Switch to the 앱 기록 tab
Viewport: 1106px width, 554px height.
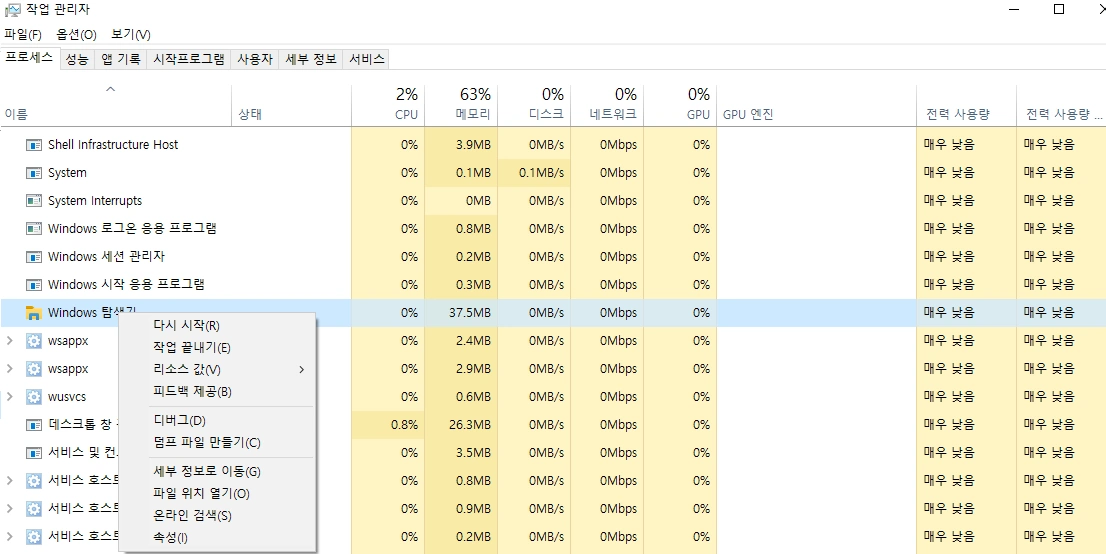pos(121,59)
